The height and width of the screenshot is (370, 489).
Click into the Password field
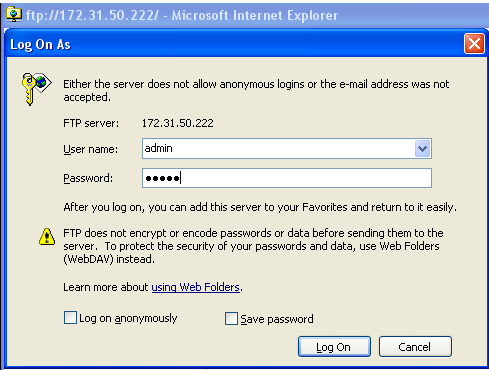click(287, 178)
